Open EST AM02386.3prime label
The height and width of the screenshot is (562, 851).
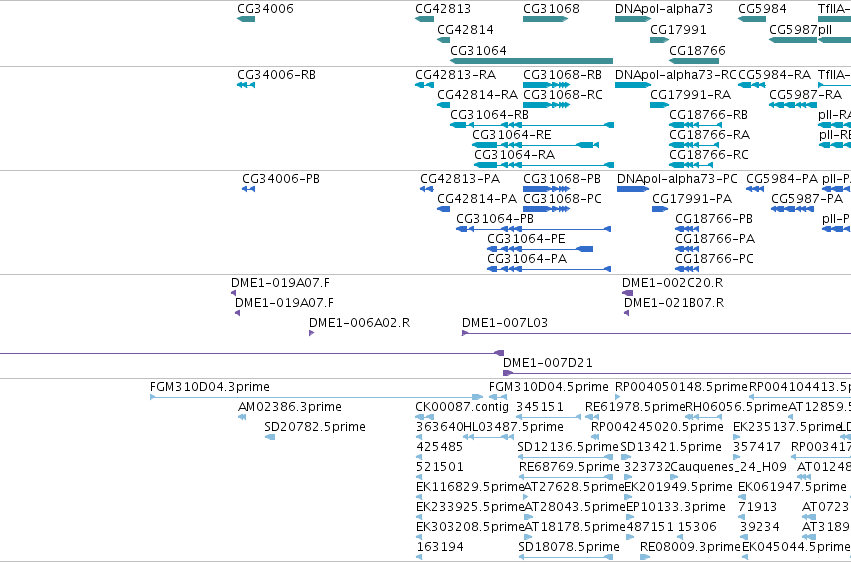(x=290, y=407)
